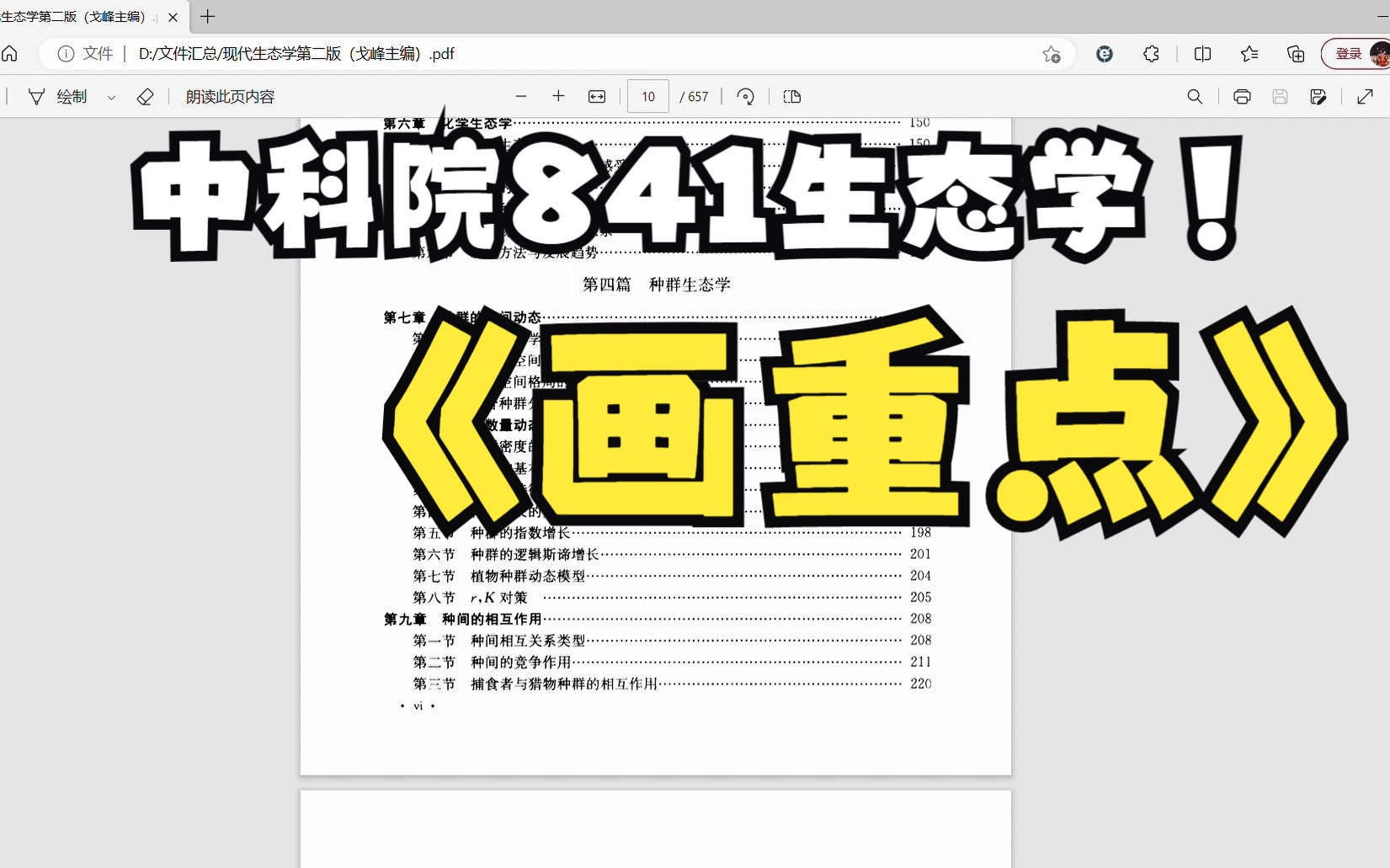Save the PDF file
Screen dimensions: 1390x868
(x=1280, y=97)
